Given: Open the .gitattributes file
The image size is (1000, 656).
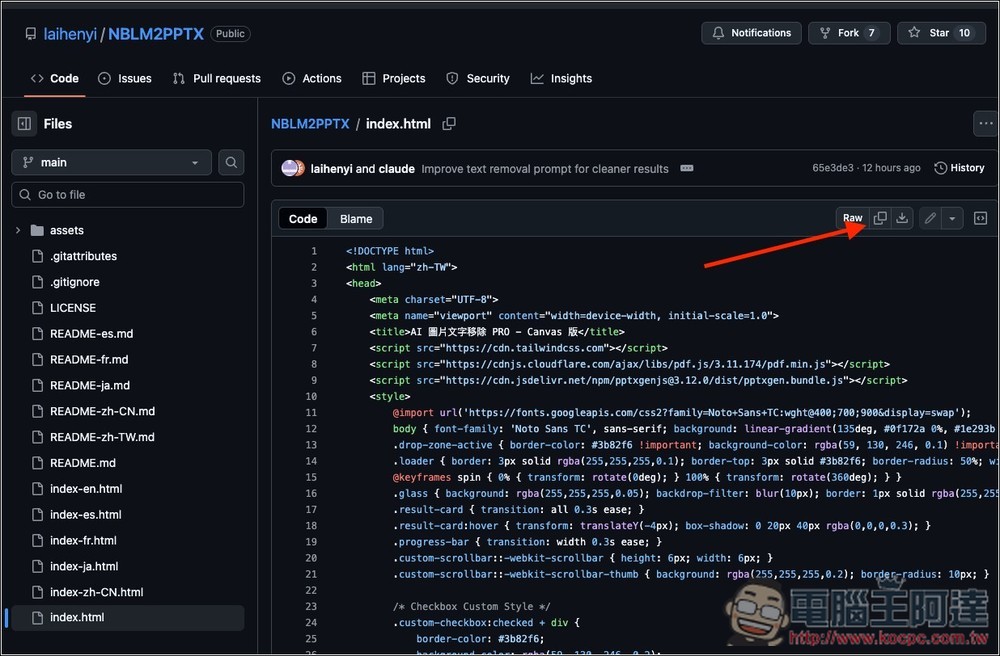Looking at the screenshot, I should pyautogui.click(x=83, y=256).
